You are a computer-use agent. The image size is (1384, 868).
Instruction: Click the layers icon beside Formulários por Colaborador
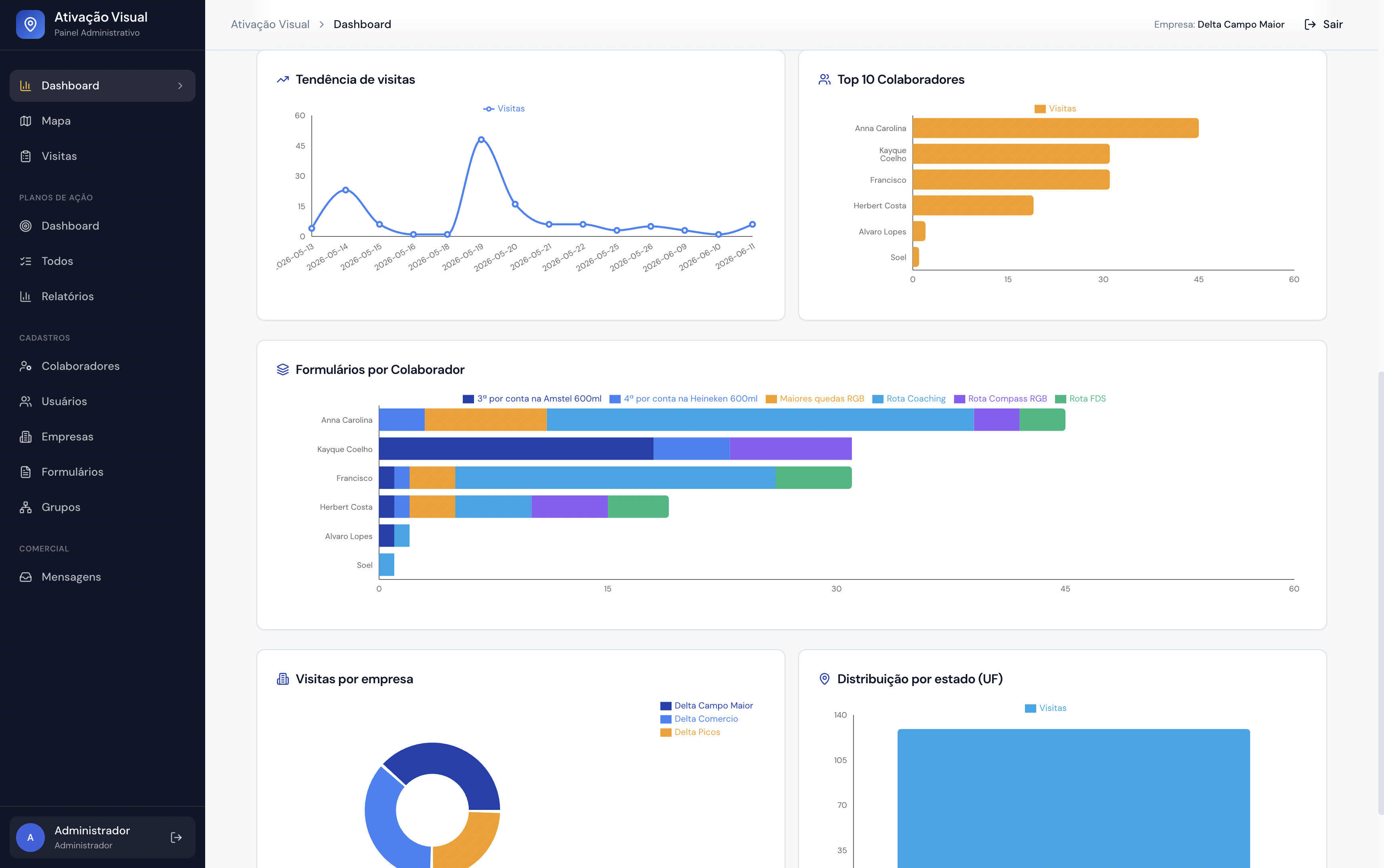(282, 370)
